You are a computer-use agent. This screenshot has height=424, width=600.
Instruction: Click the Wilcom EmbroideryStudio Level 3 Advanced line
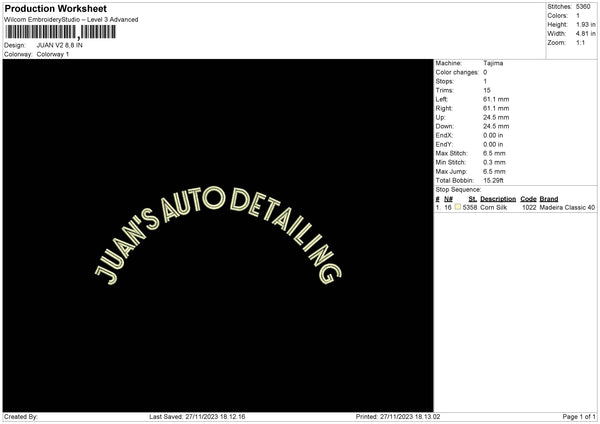point(71,20)
